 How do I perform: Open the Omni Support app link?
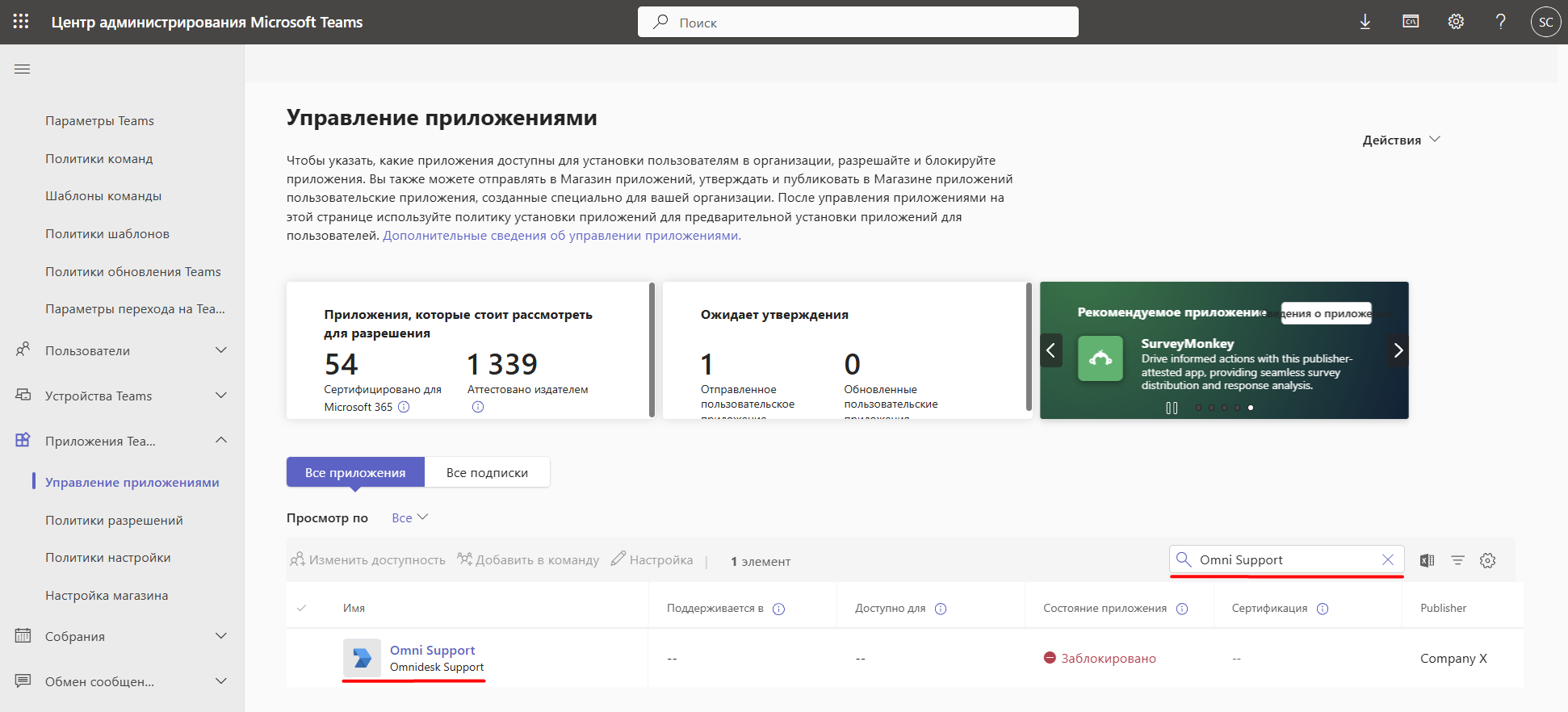[x=432, y=650]
